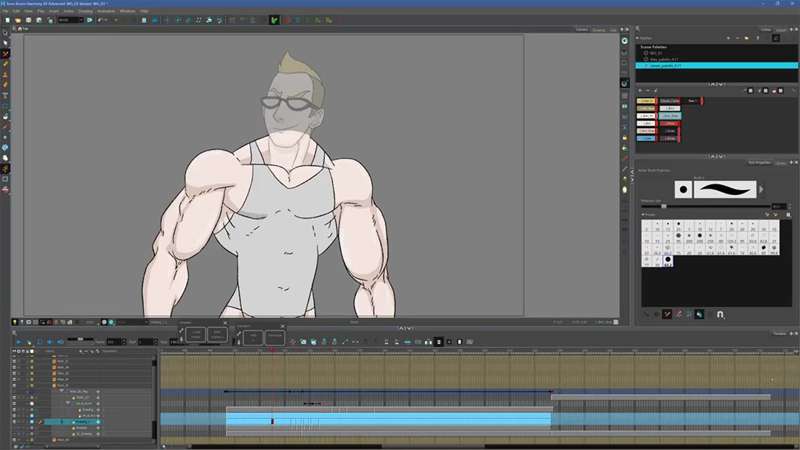
Task: Click the light bulb icon below Camera view
Action: point(15,322)
